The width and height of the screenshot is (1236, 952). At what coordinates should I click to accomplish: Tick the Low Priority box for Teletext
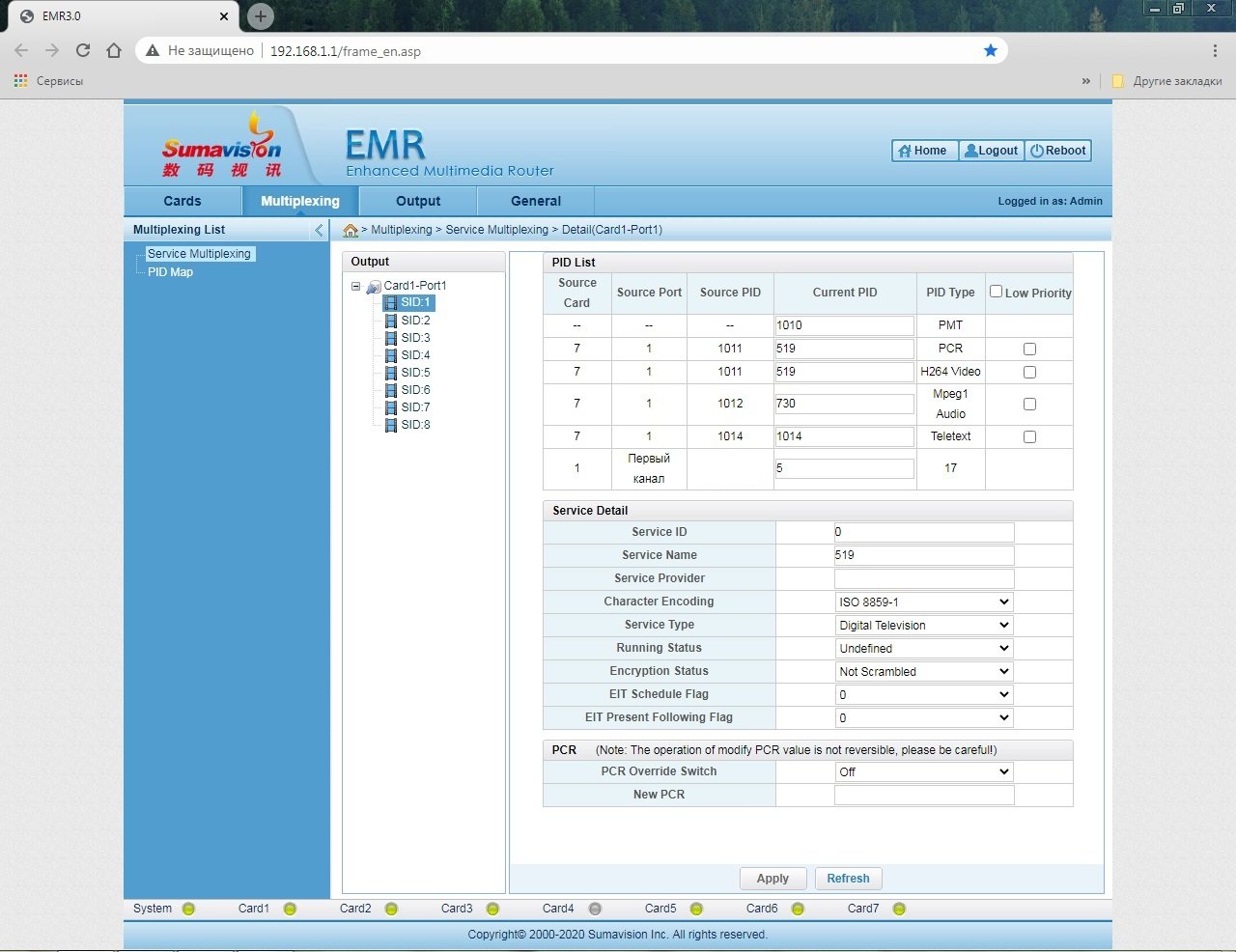(x=1029, y=436)
